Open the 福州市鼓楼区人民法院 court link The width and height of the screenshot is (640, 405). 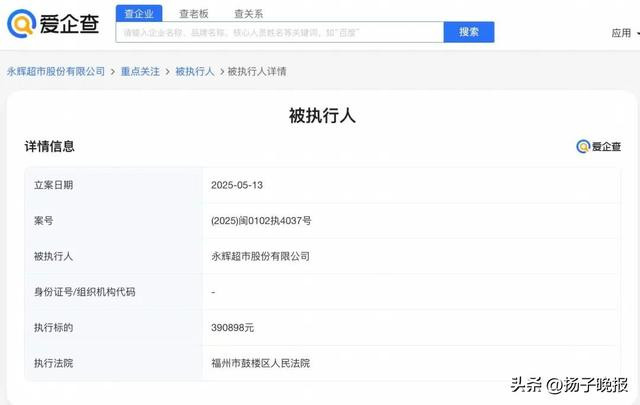[260, 363]
